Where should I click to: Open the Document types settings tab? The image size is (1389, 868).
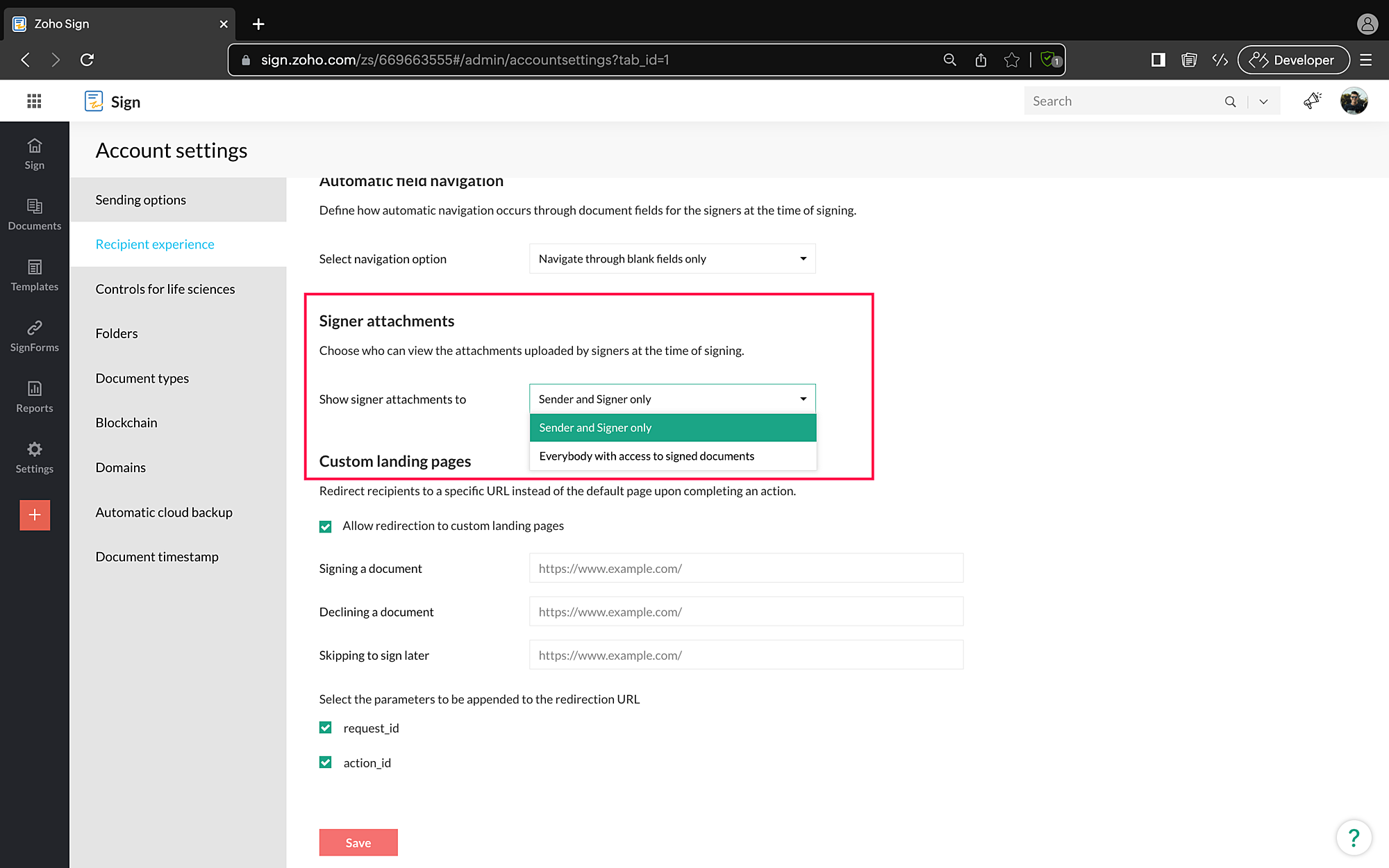point(142,378)
